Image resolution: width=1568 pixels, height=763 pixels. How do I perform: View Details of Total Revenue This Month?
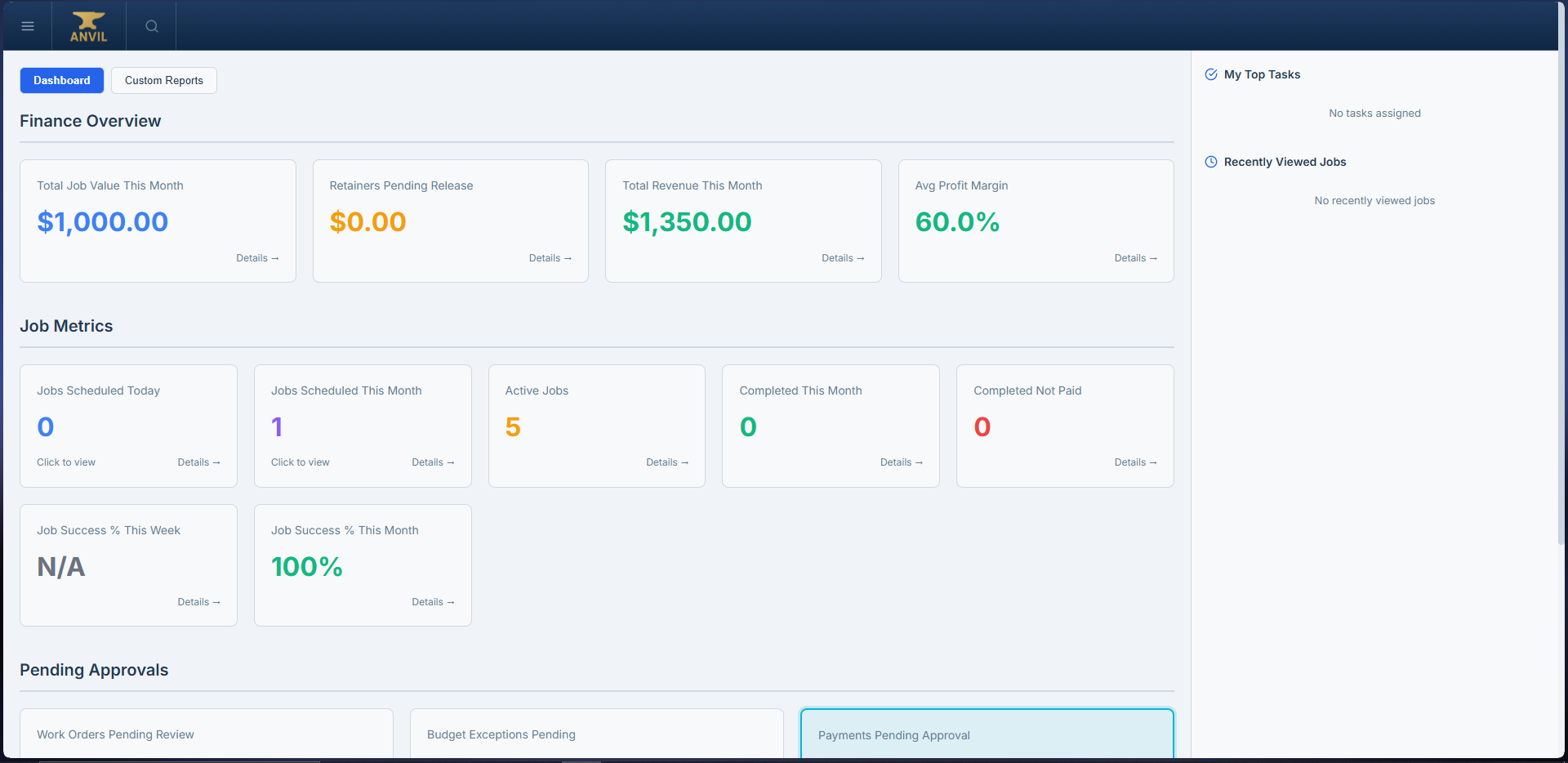click(843, 257)
